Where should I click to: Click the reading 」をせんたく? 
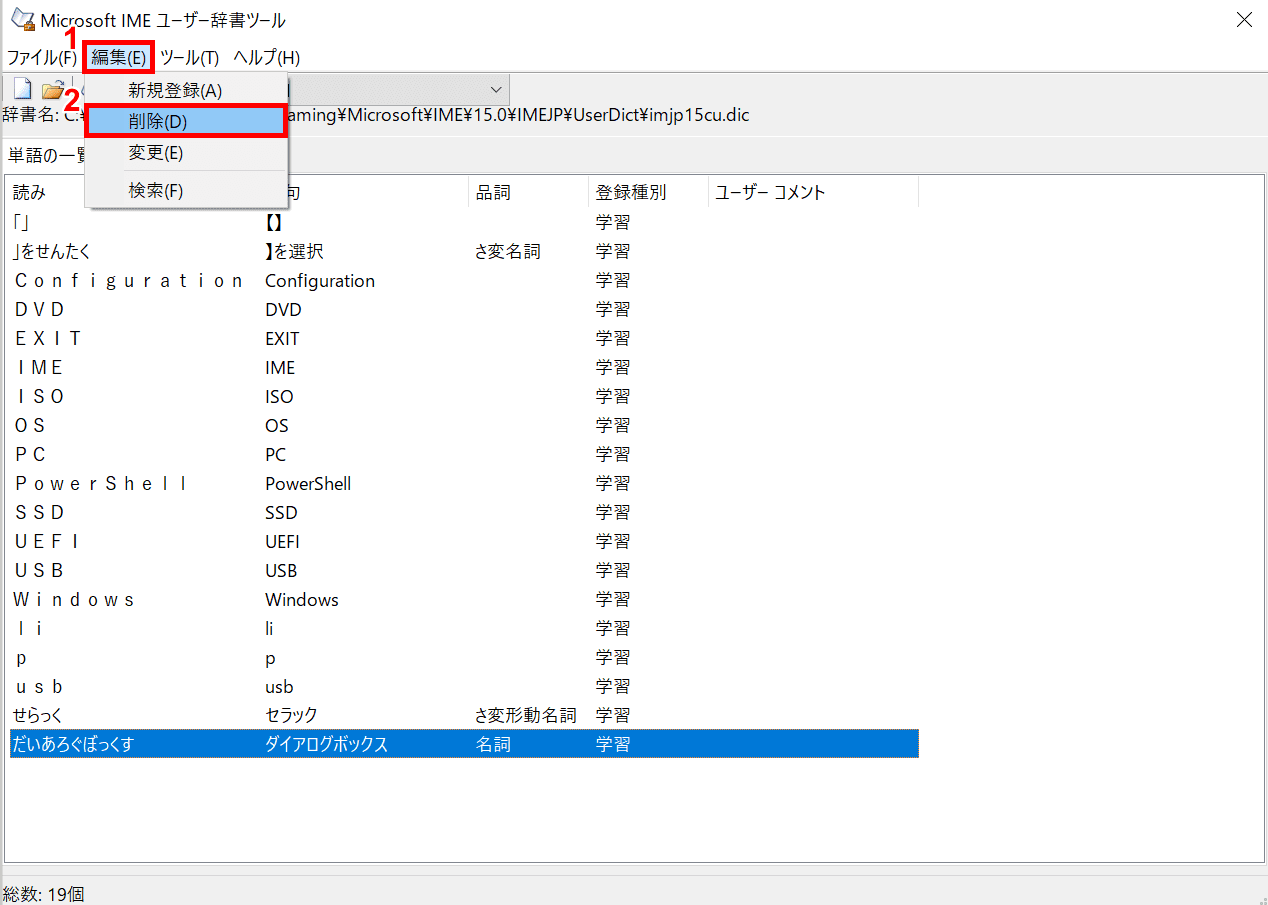tap(53, 252)
